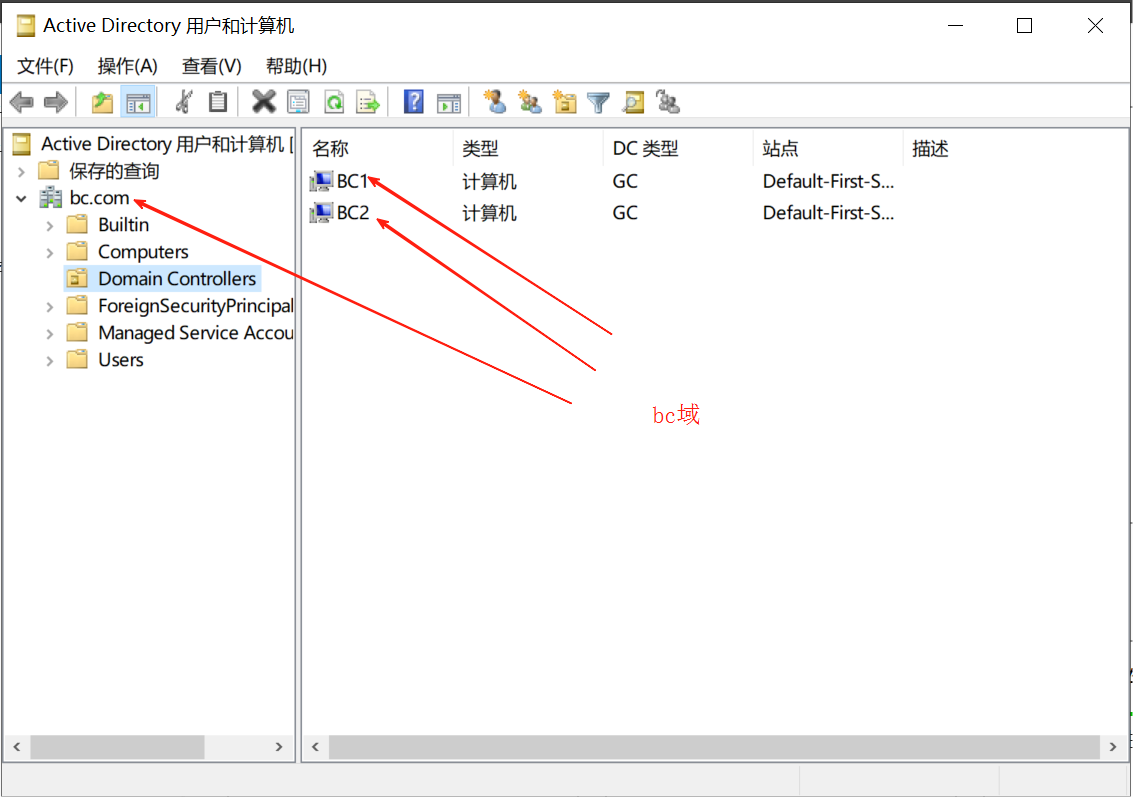Click the Export list icon
Viewport: 1133px width, 797px height.
(x=368, y=103)
